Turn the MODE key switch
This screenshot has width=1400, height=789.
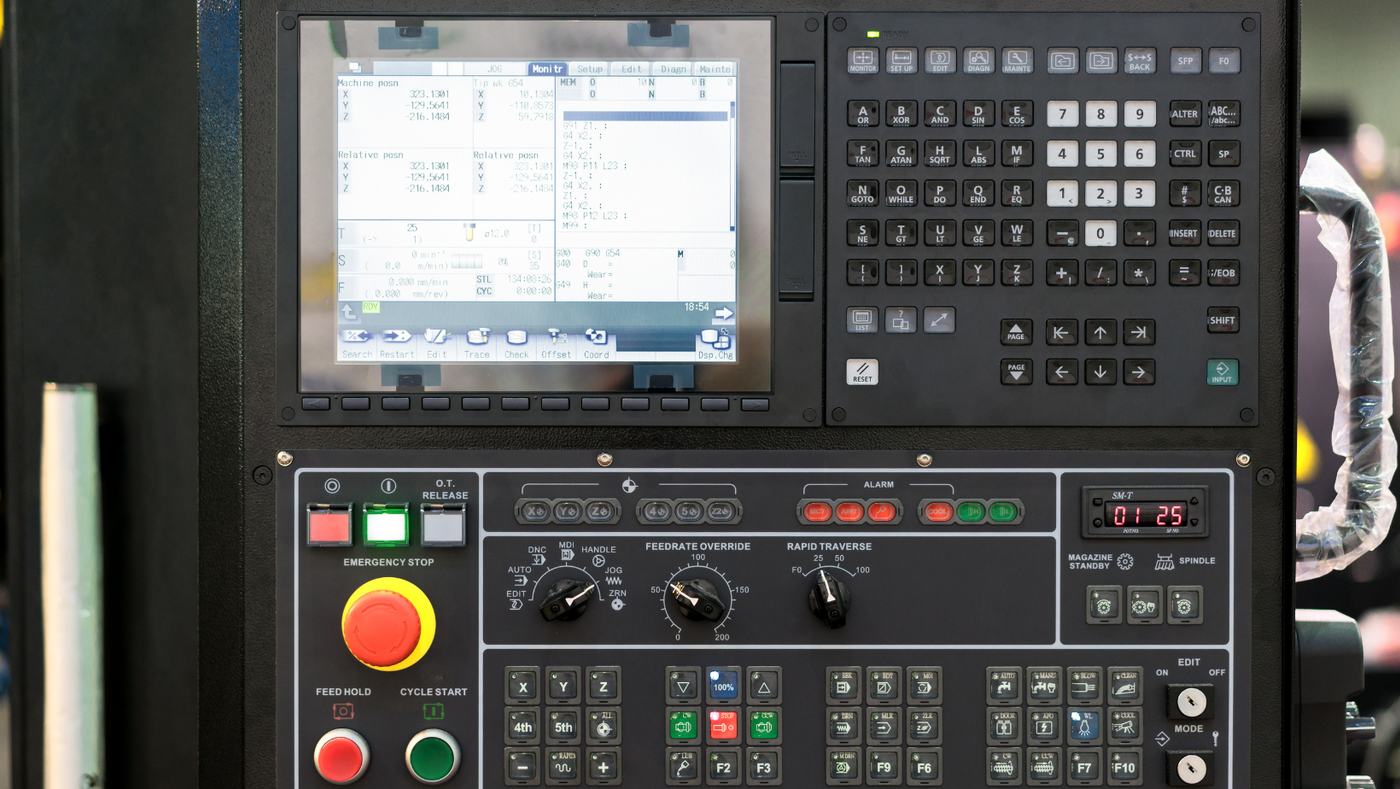(1190, 768)
